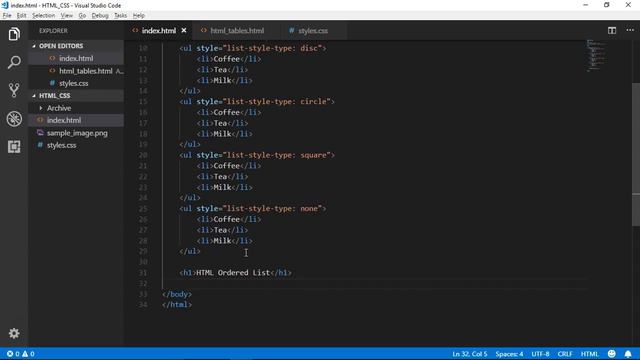Open index.html in HTML_CSS folder

pyautogui.click(x=76, y=120)
